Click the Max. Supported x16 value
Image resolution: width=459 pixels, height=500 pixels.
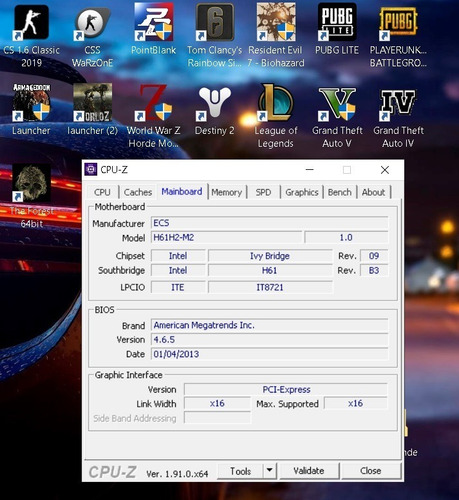tap(356, 404)
